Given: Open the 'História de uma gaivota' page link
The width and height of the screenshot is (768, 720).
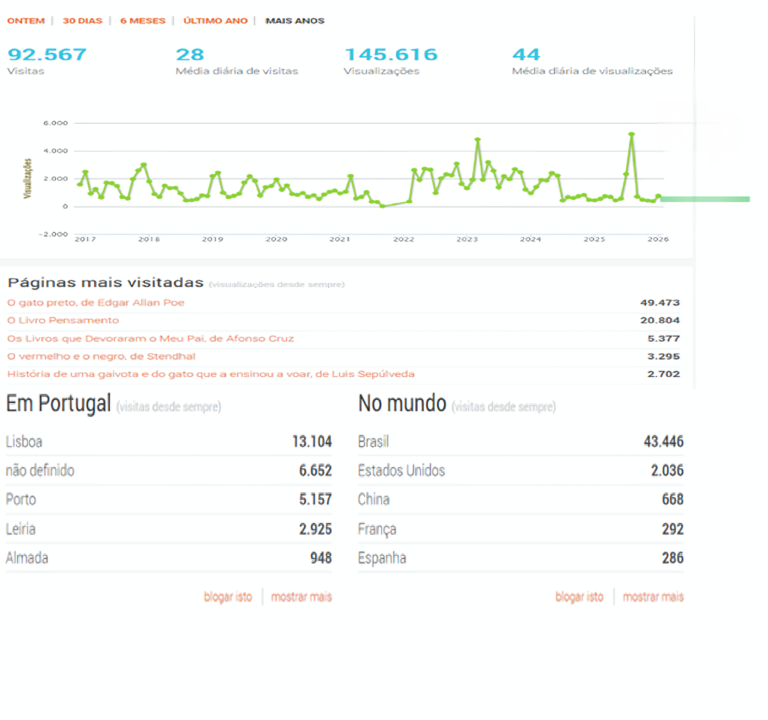Looking at the screenshot, I should 210,374.
